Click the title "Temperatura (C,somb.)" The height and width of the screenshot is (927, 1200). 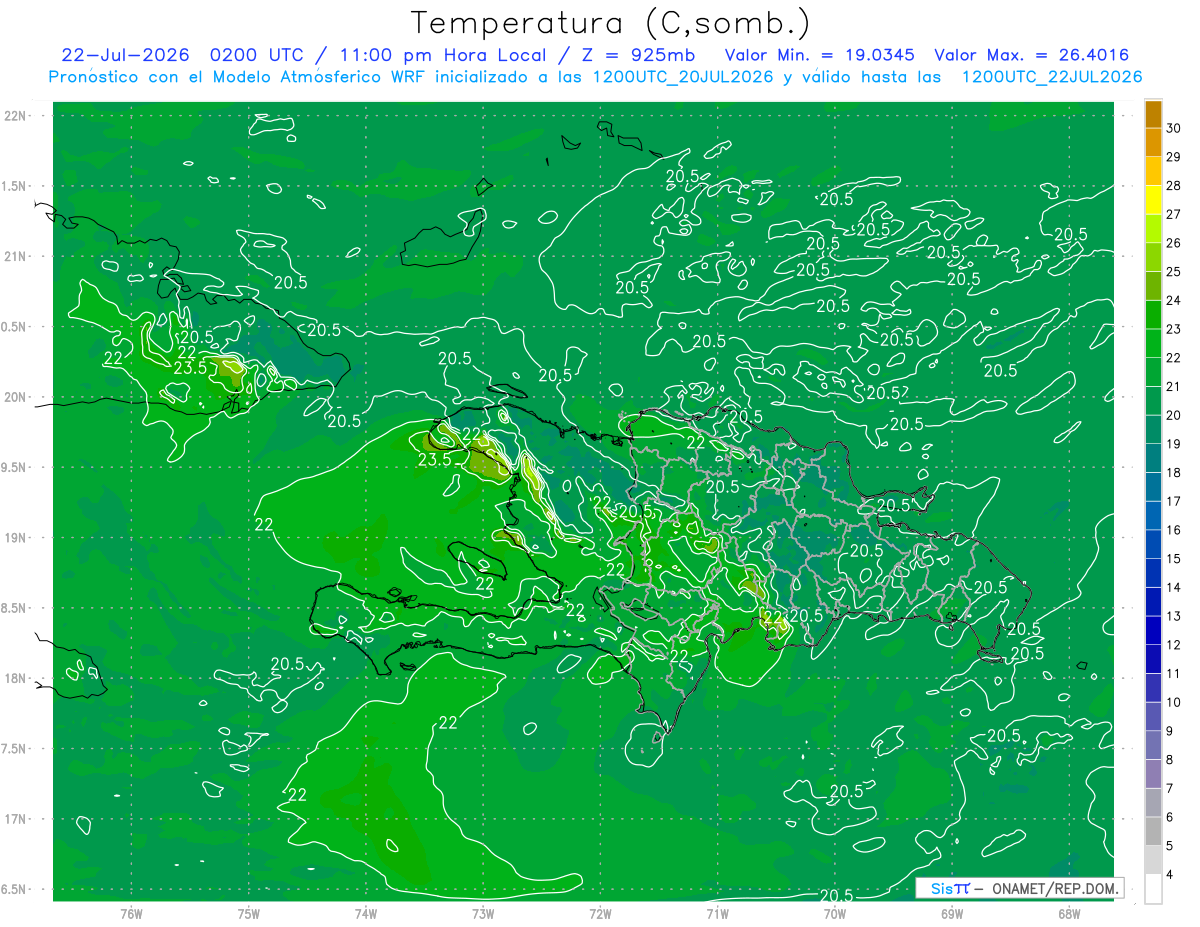612,23
